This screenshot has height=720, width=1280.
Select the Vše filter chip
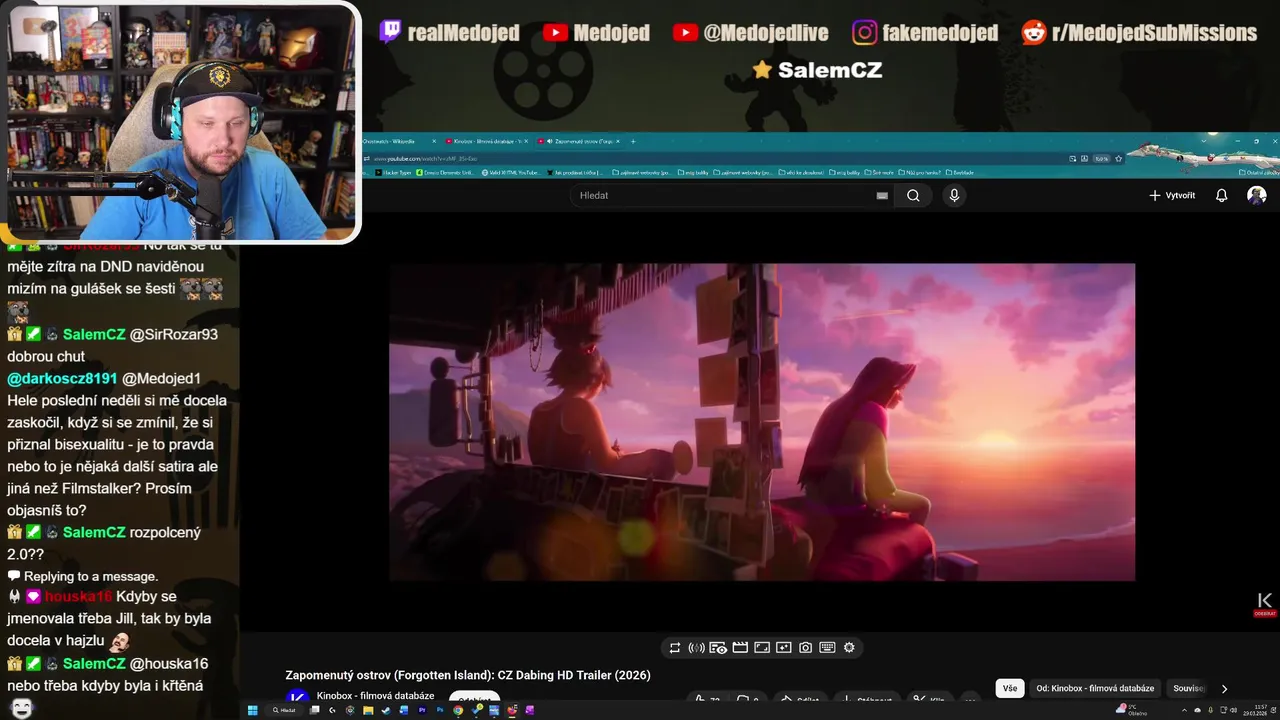click(x=1010, y=688)
